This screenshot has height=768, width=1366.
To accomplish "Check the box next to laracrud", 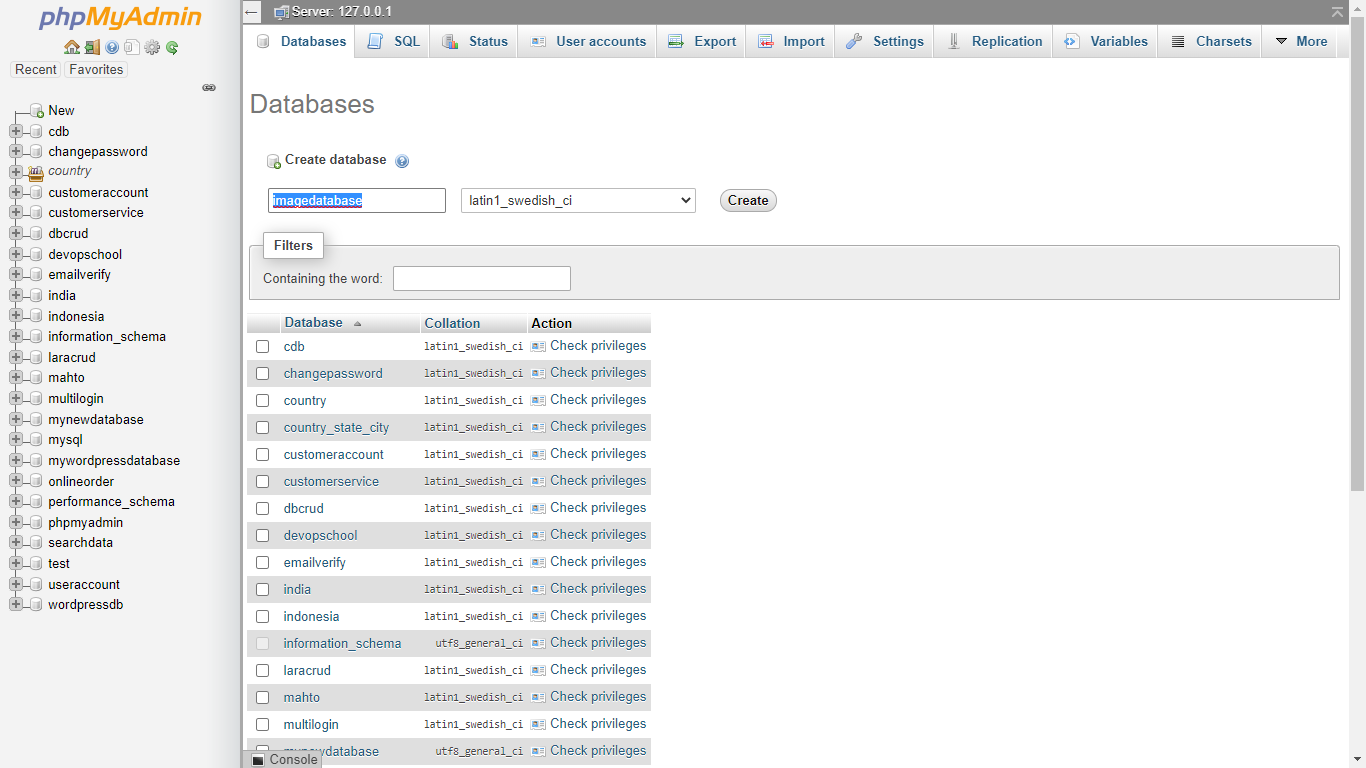I will [x=263, y=671].
